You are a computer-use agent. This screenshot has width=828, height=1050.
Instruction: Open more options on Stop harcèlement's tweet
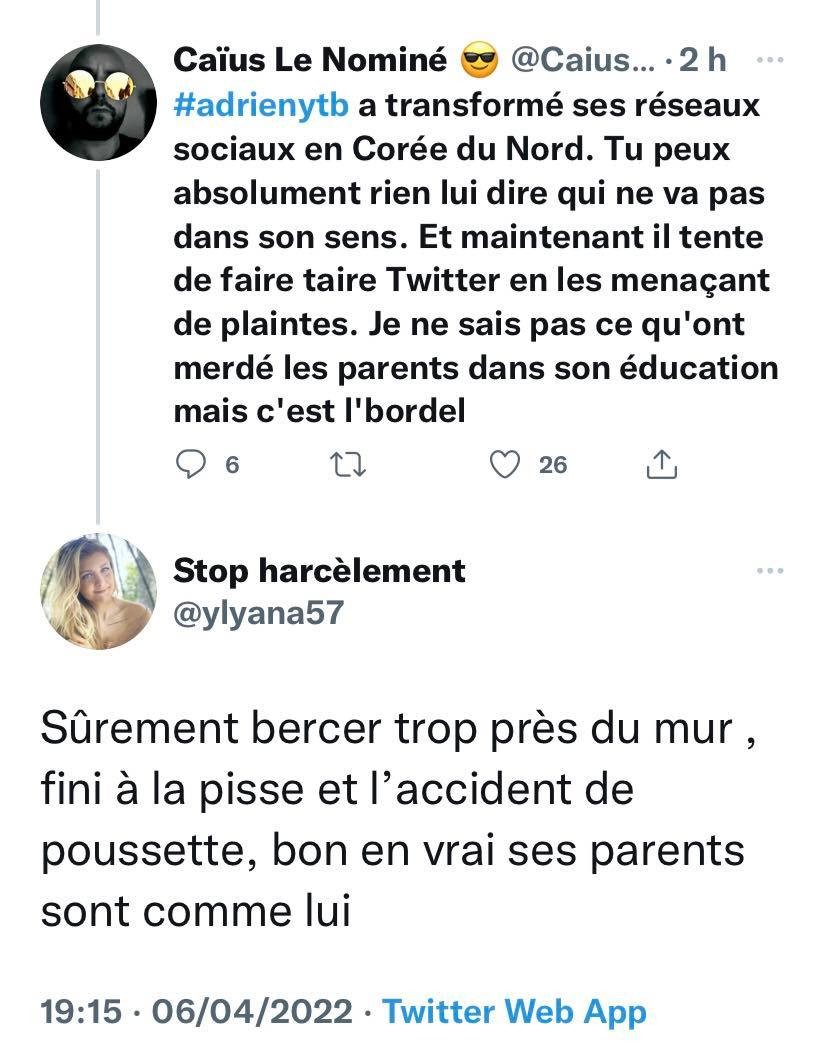tap(770, 571)
